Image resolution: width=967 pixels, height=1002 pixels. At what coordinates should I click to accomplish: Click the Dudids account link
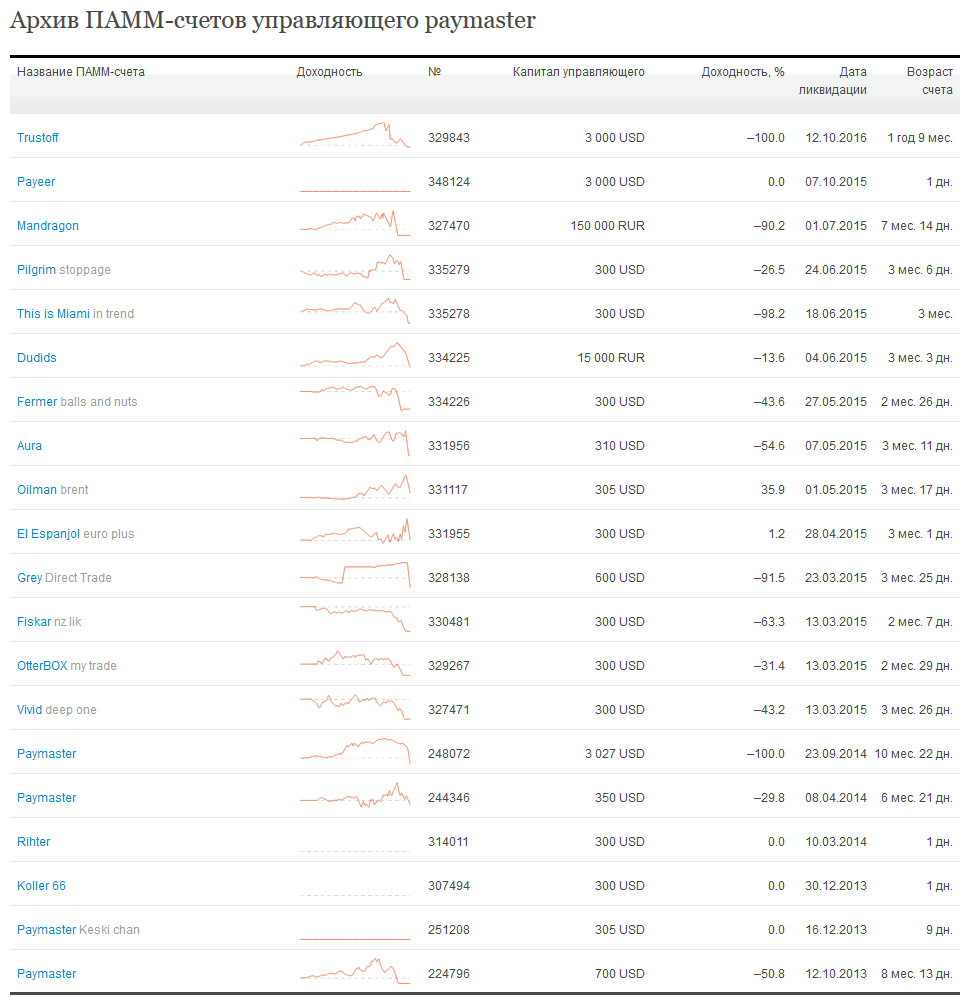pyautogui.click(x=37, y=358)
